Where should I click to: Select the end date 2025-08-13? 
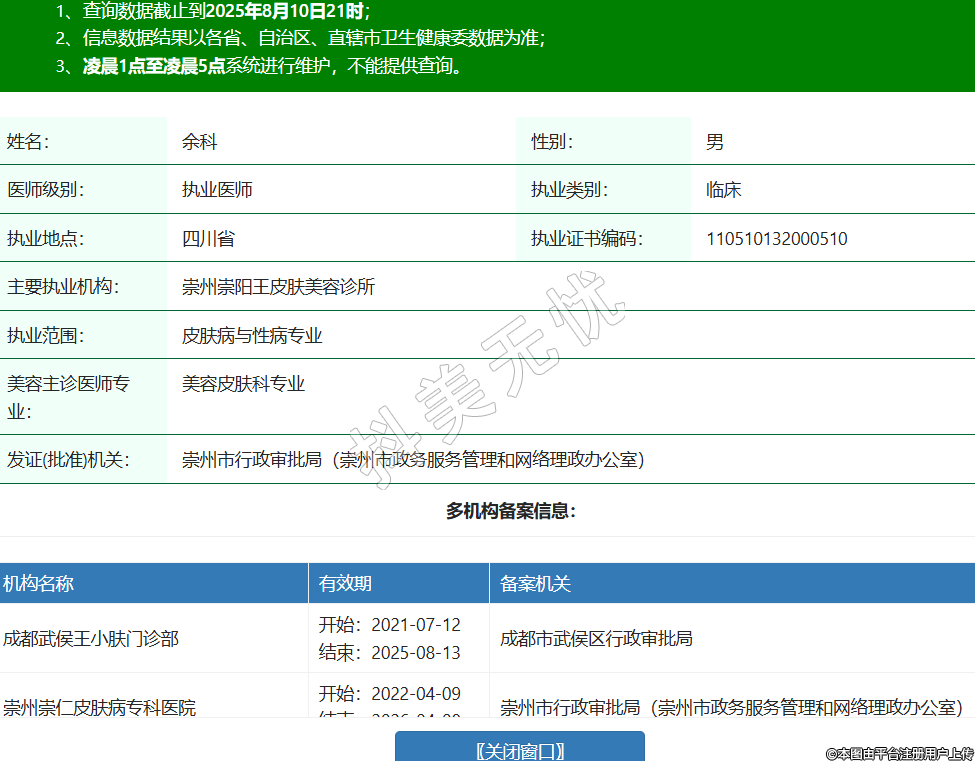(x=415, y=653)
